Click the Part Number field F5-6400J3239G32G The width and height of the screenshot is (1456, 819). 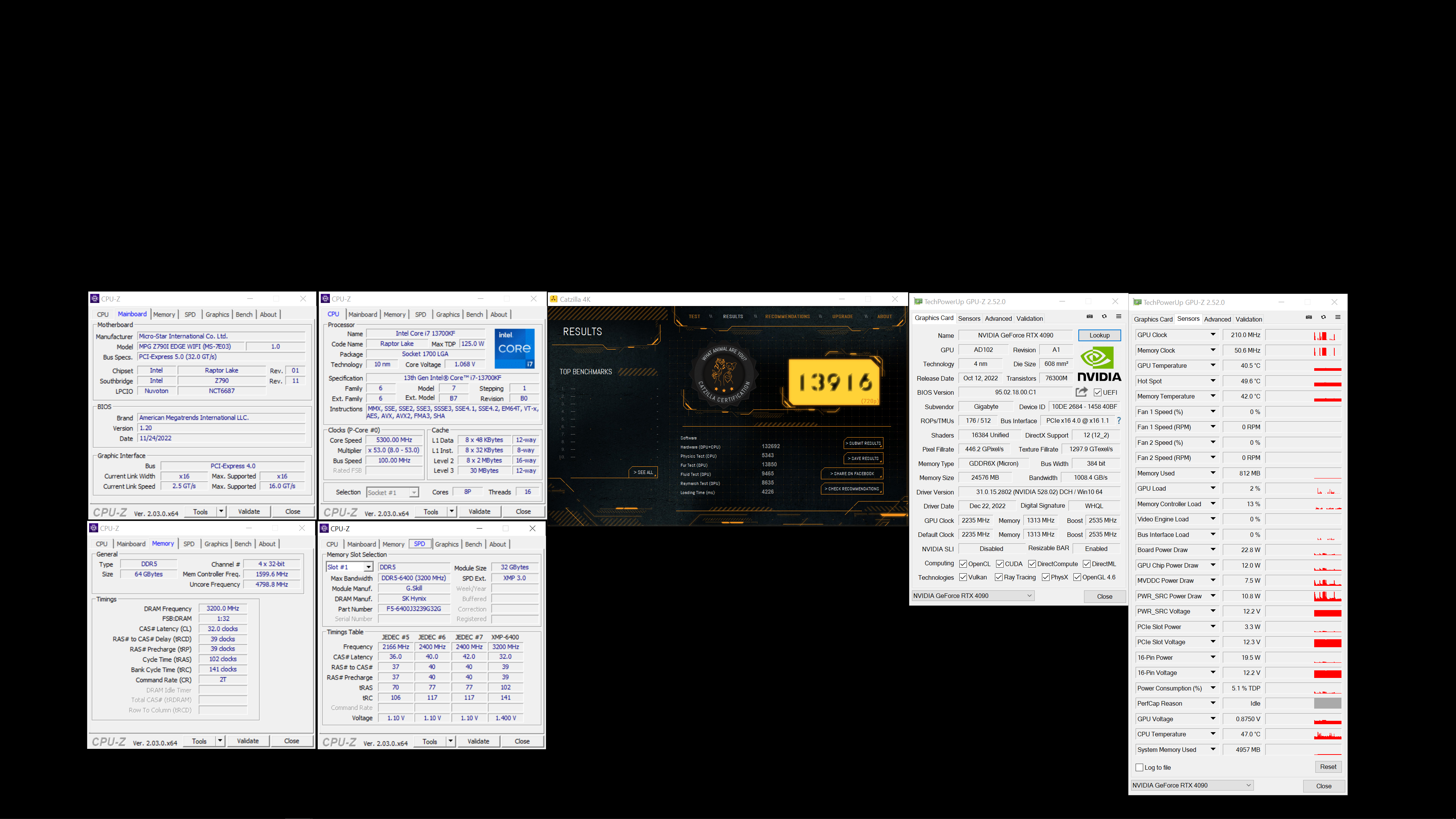[414, 609]
